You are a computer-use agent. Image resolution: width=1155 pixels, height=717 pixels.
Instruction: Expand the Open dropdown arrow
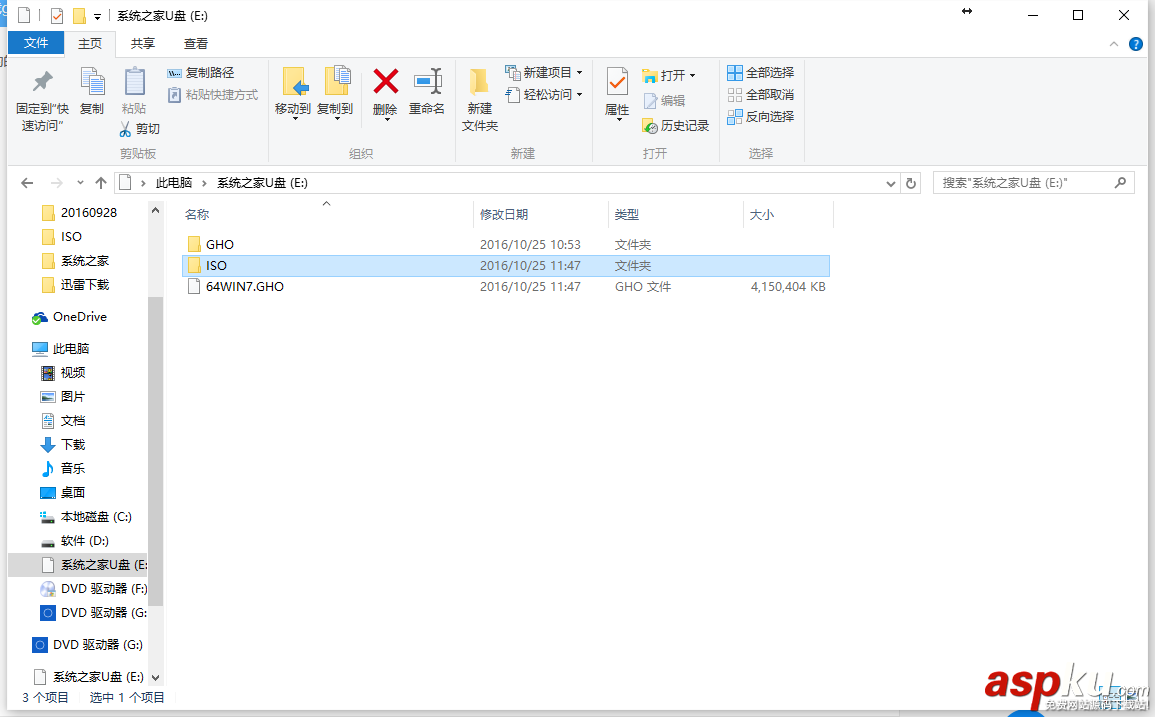coord(692,76)
